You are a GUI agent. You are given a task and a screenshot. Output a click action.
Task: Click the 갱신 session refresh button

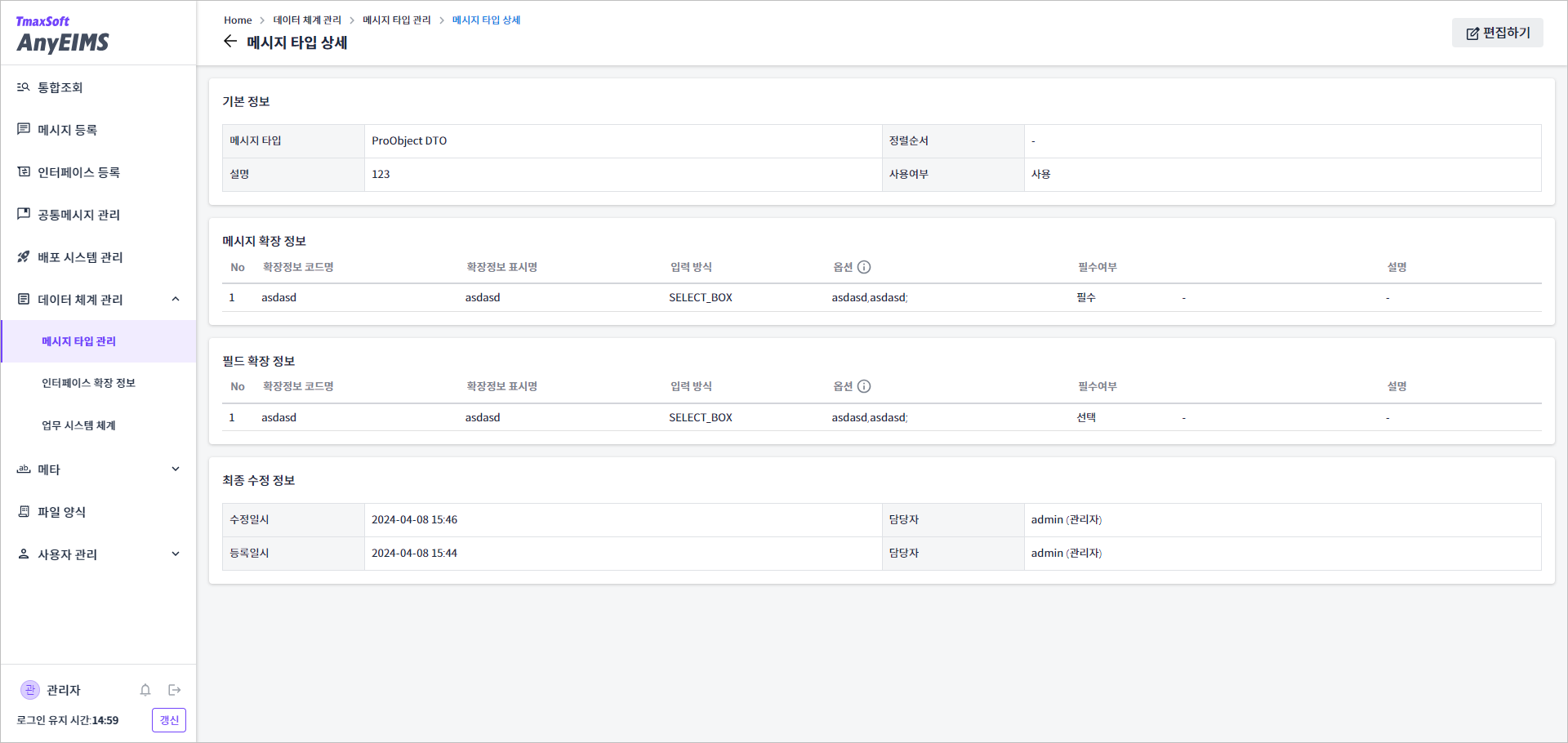tap(169, 720)
